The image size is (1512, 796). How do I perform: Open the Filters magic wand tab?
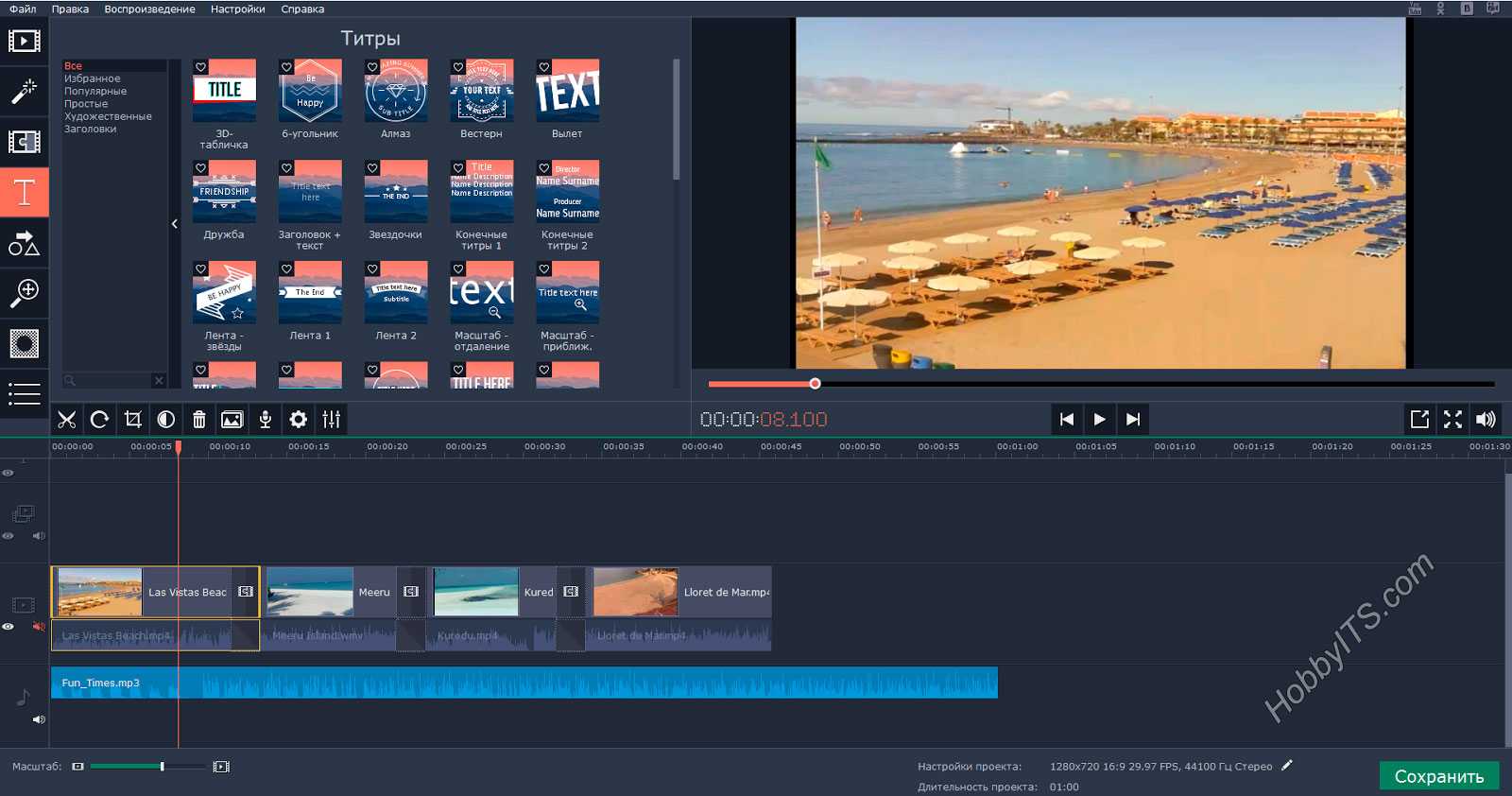click(25, 91)
